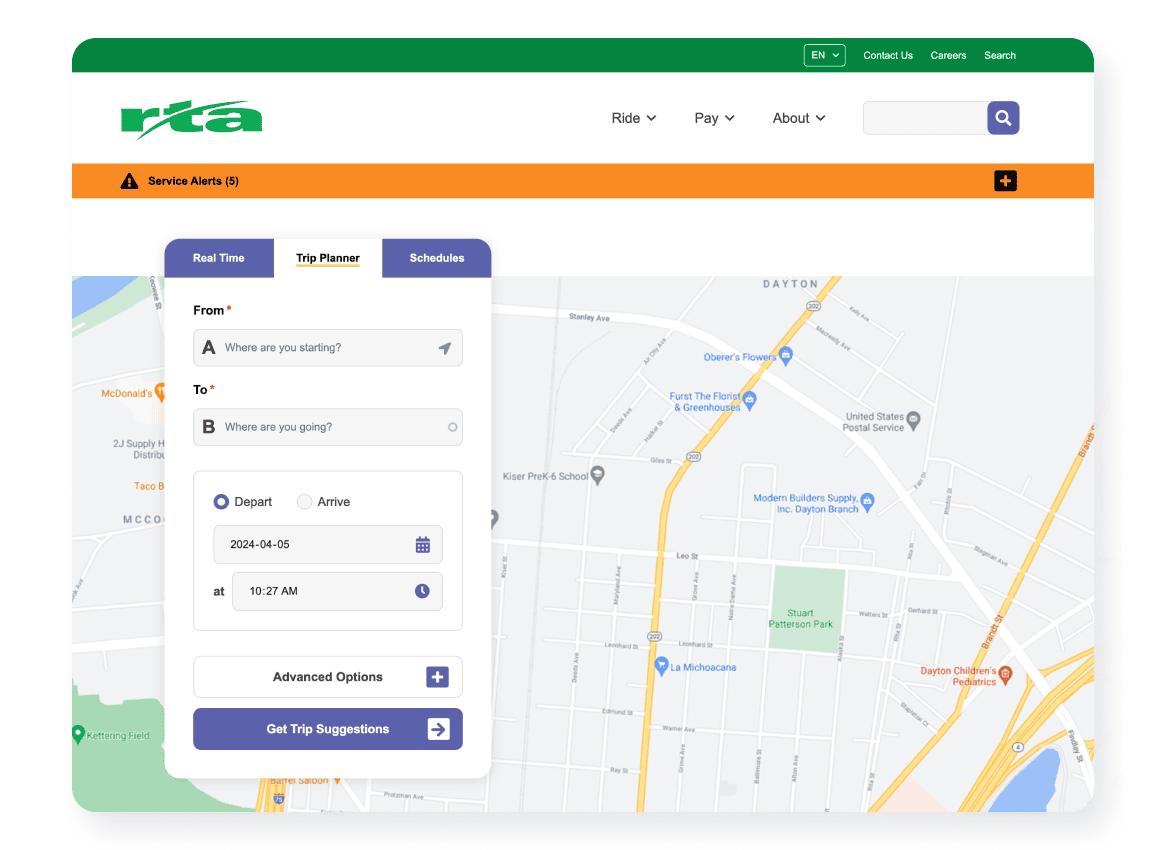Click the navigation arrow icon in the From field
1170x850 pixels.
[444, 348]
